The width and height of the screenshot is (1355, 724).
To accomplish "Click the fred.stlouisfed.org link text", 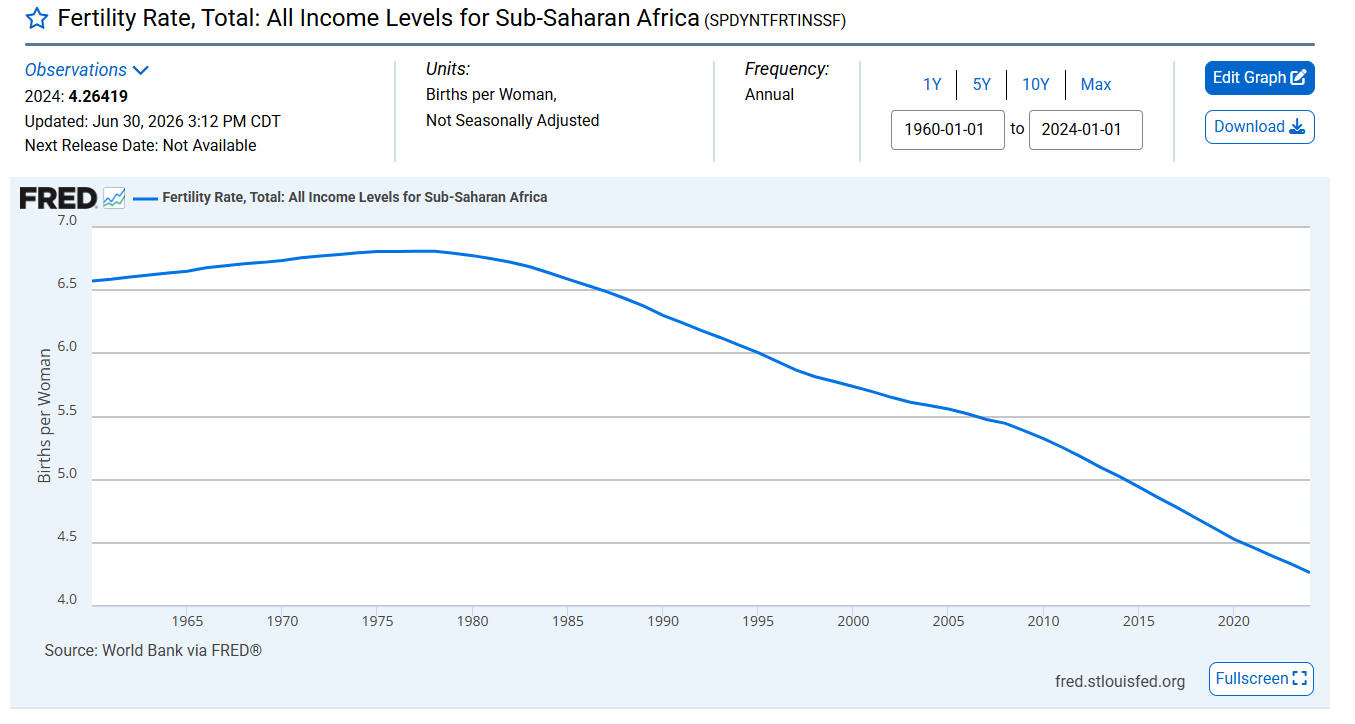I will coord(1120,681).
